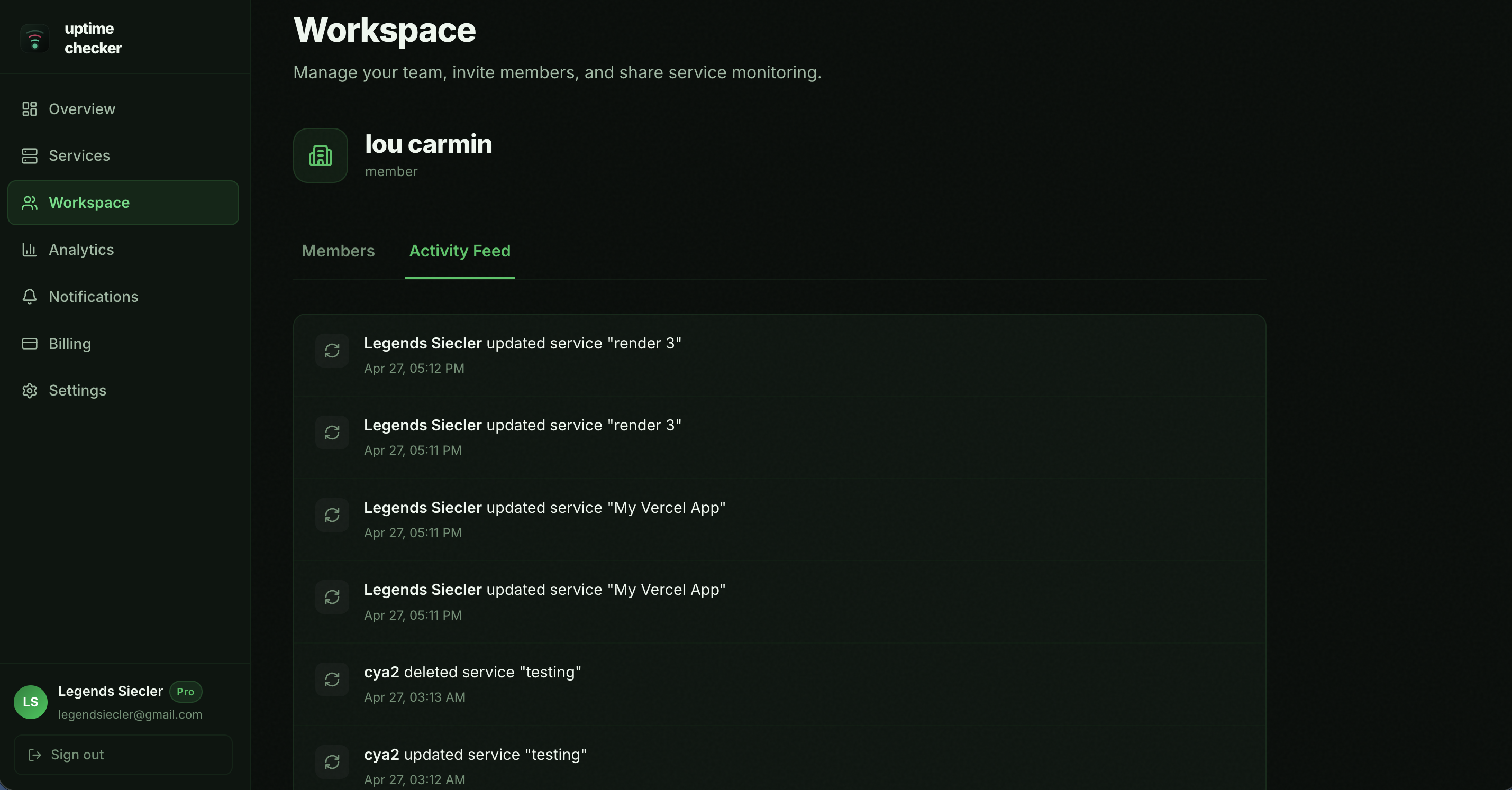Click cya2 deleted service "testing" text

472,672
